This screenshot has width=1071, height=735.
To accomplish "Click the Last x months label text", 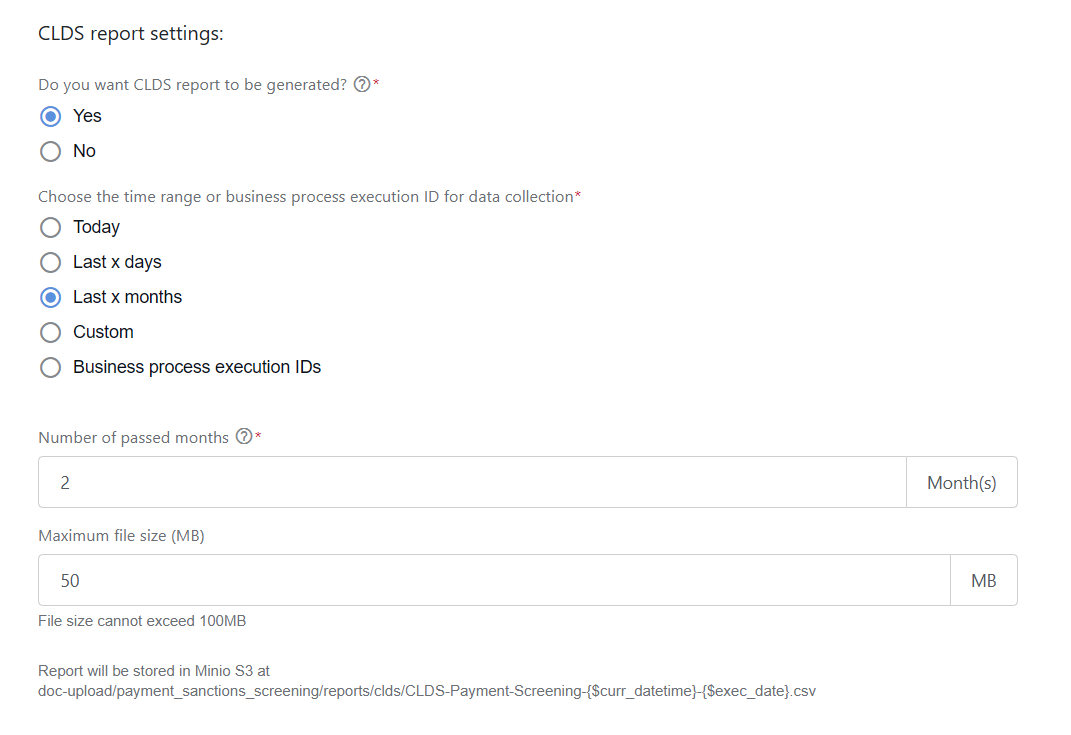I will tap(128, 297).
